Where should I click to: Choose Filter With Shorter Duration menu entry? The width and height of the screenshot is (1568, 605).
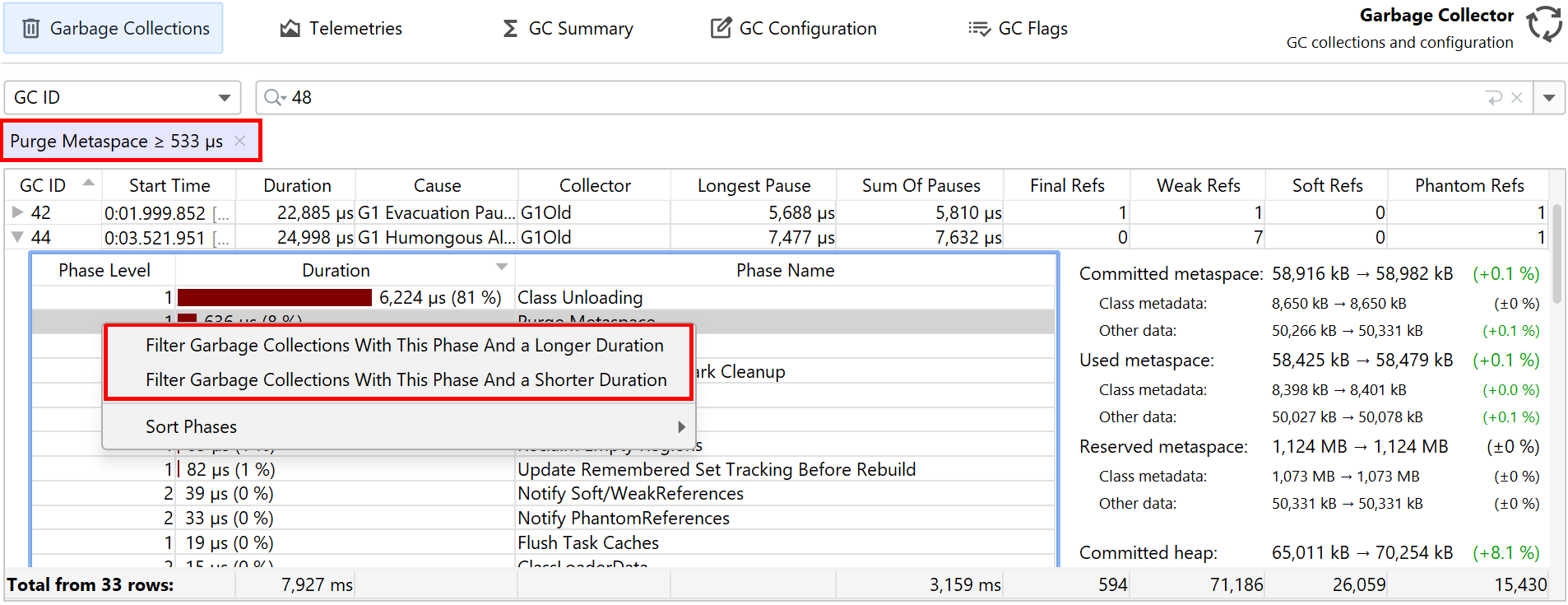[406, 380]
